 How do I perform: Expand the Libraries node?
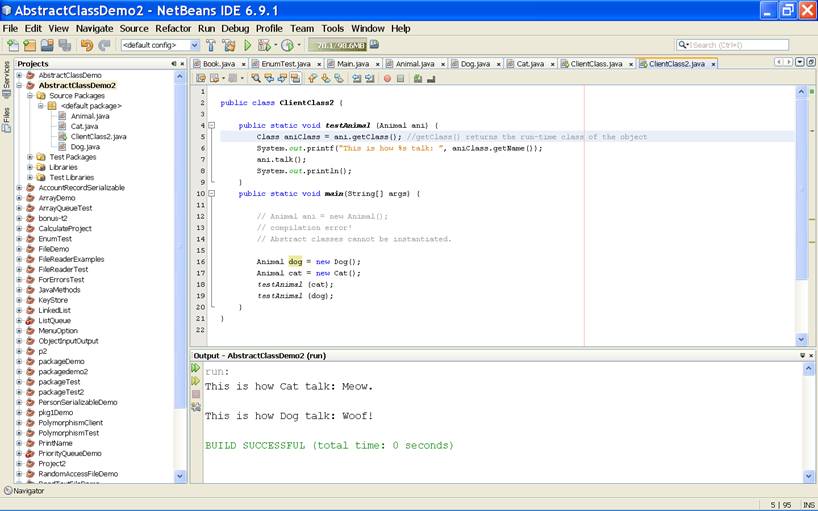[30, 167]
